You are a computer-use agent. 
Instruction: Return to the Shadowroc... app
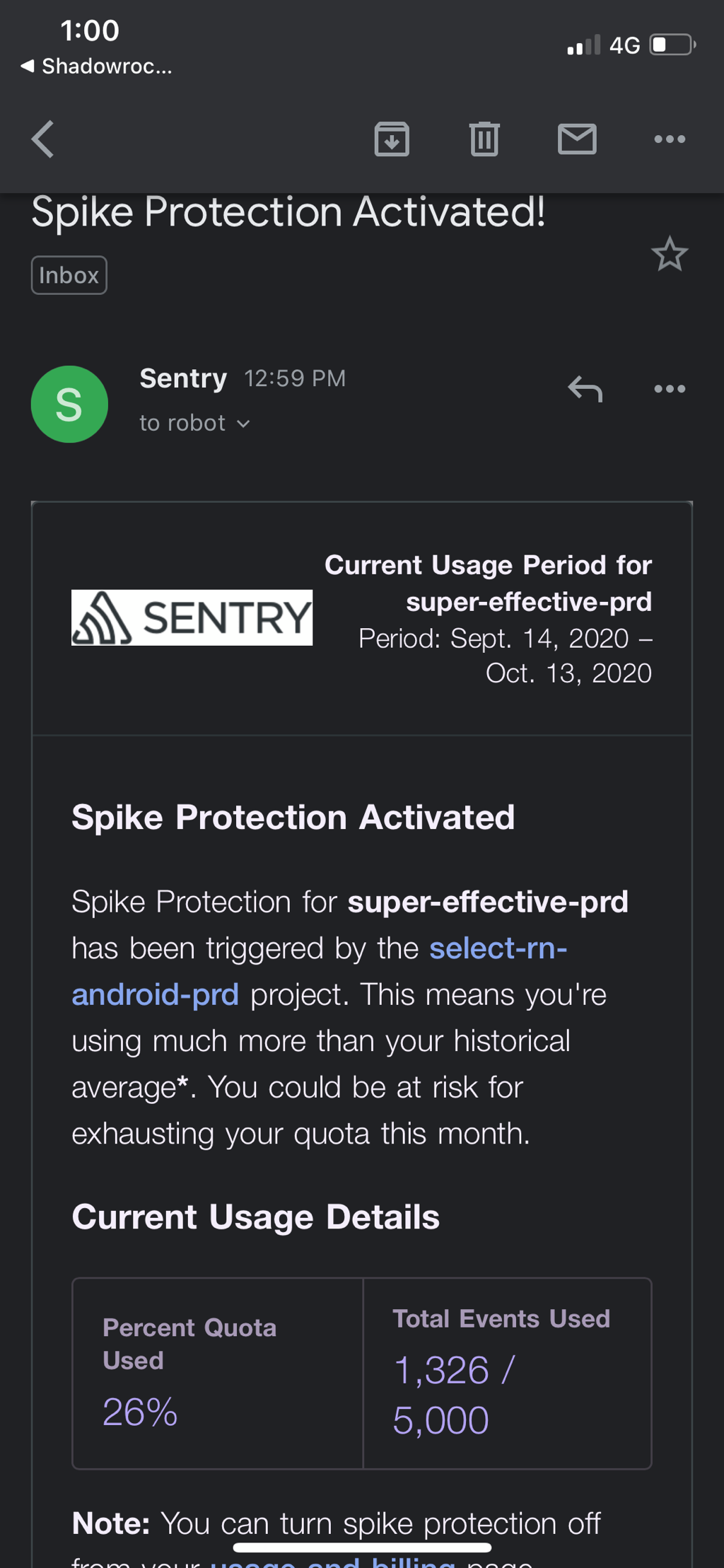97,66
